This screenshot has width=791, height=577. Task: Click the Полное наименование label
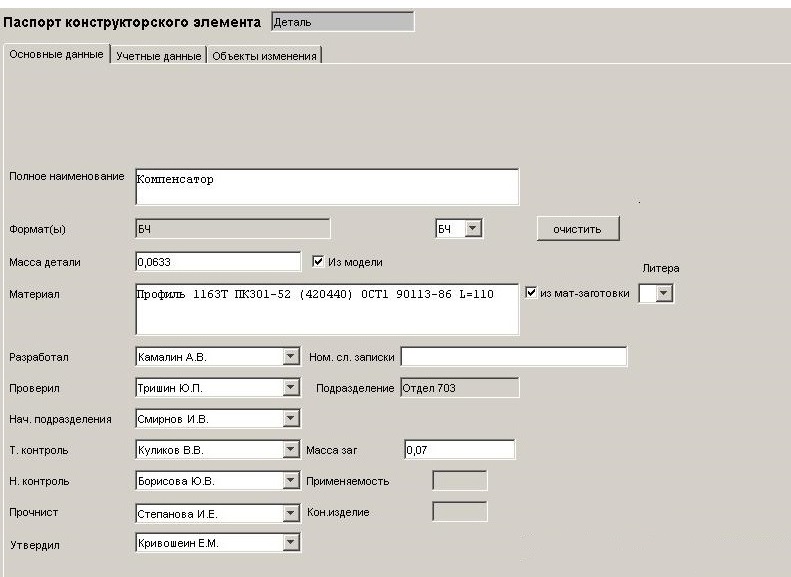tap(67, 177)
